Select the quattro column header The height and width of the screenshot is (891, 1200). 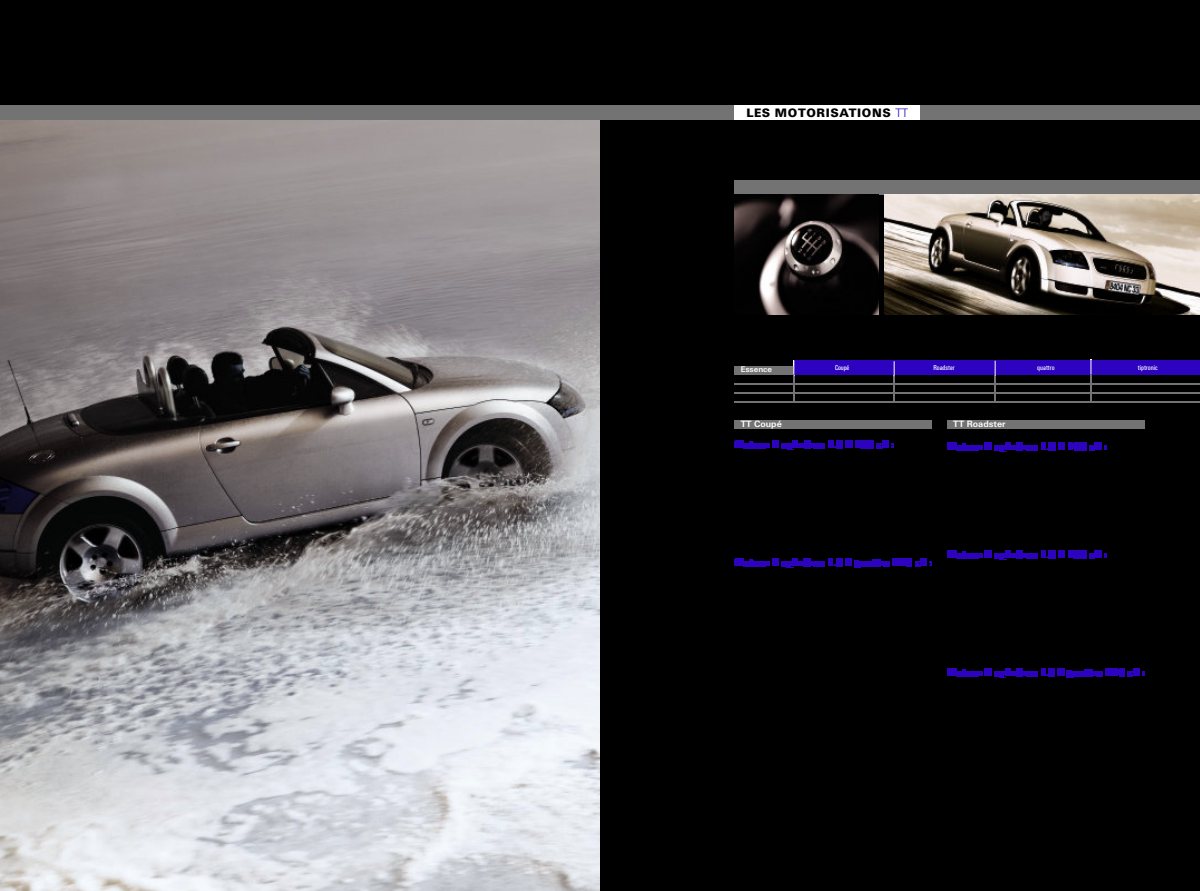(1043, 367)
